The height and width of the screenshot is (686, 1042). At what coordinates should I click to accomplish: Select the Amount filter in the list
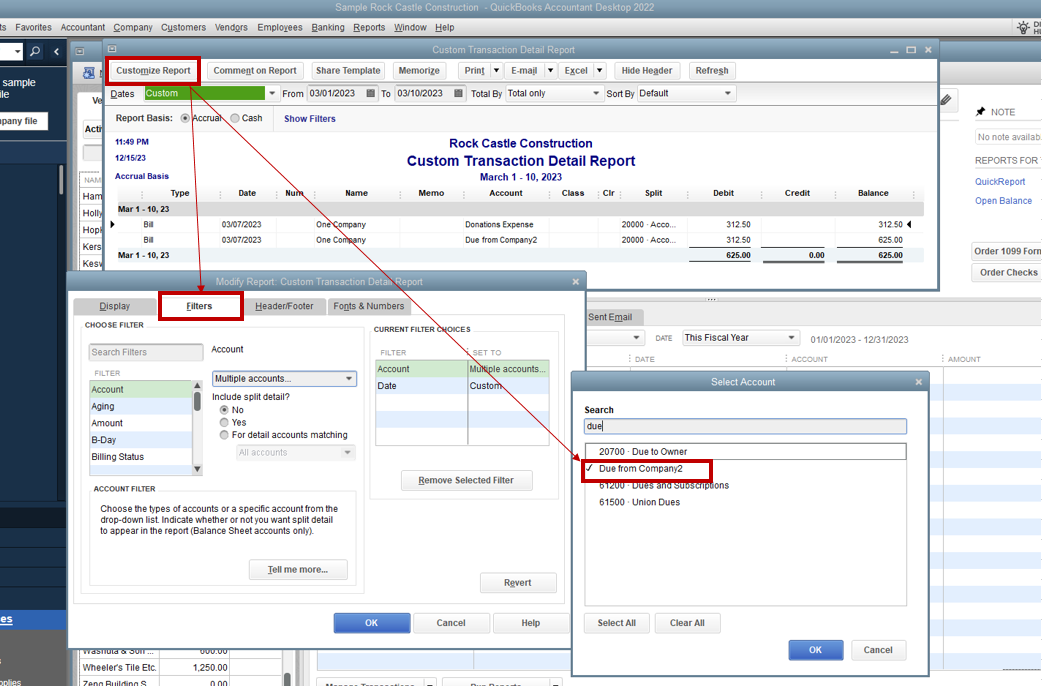[x=141, y=423]
